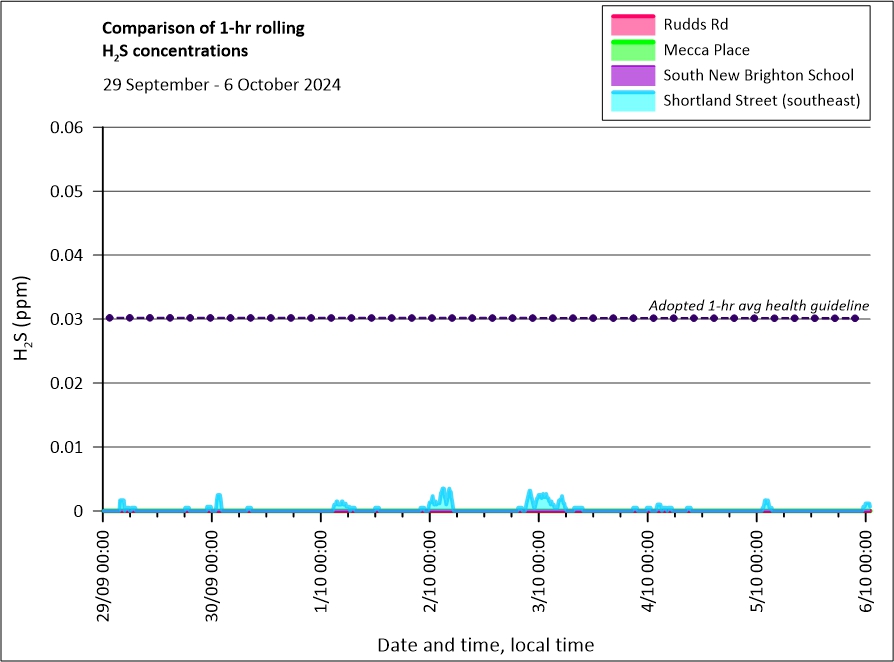
Task: Click the pink Rudds Rd legend swatch
Action: 630,24
